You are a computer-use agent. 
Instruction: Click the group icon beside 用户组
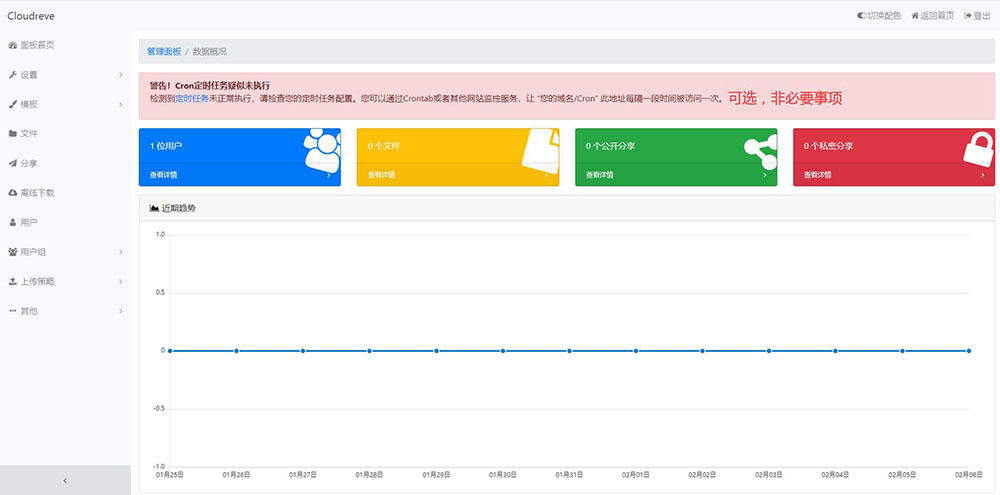click(x=12, y=252)
